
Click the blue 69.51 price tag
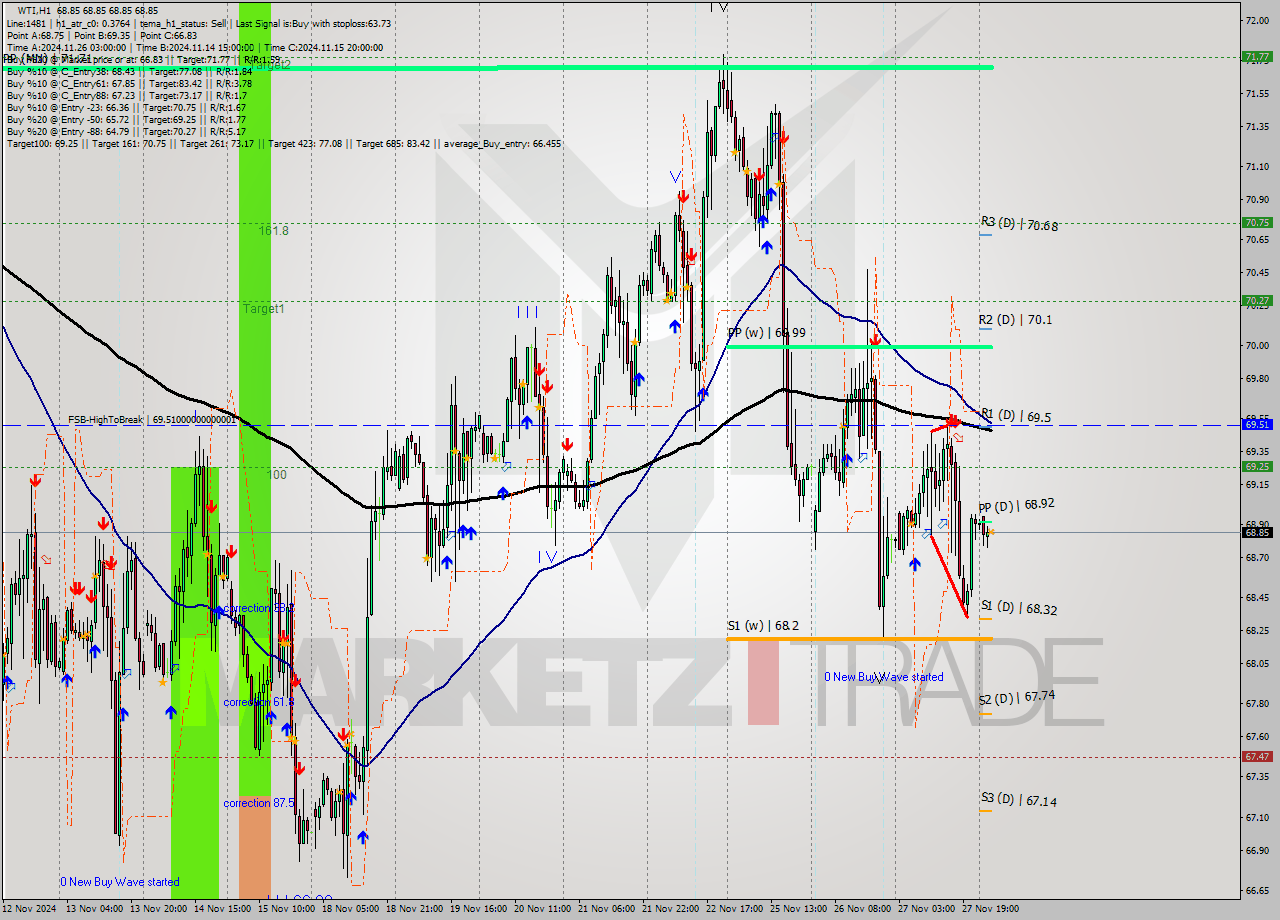pyautogui.click(x=1257, y=424)
